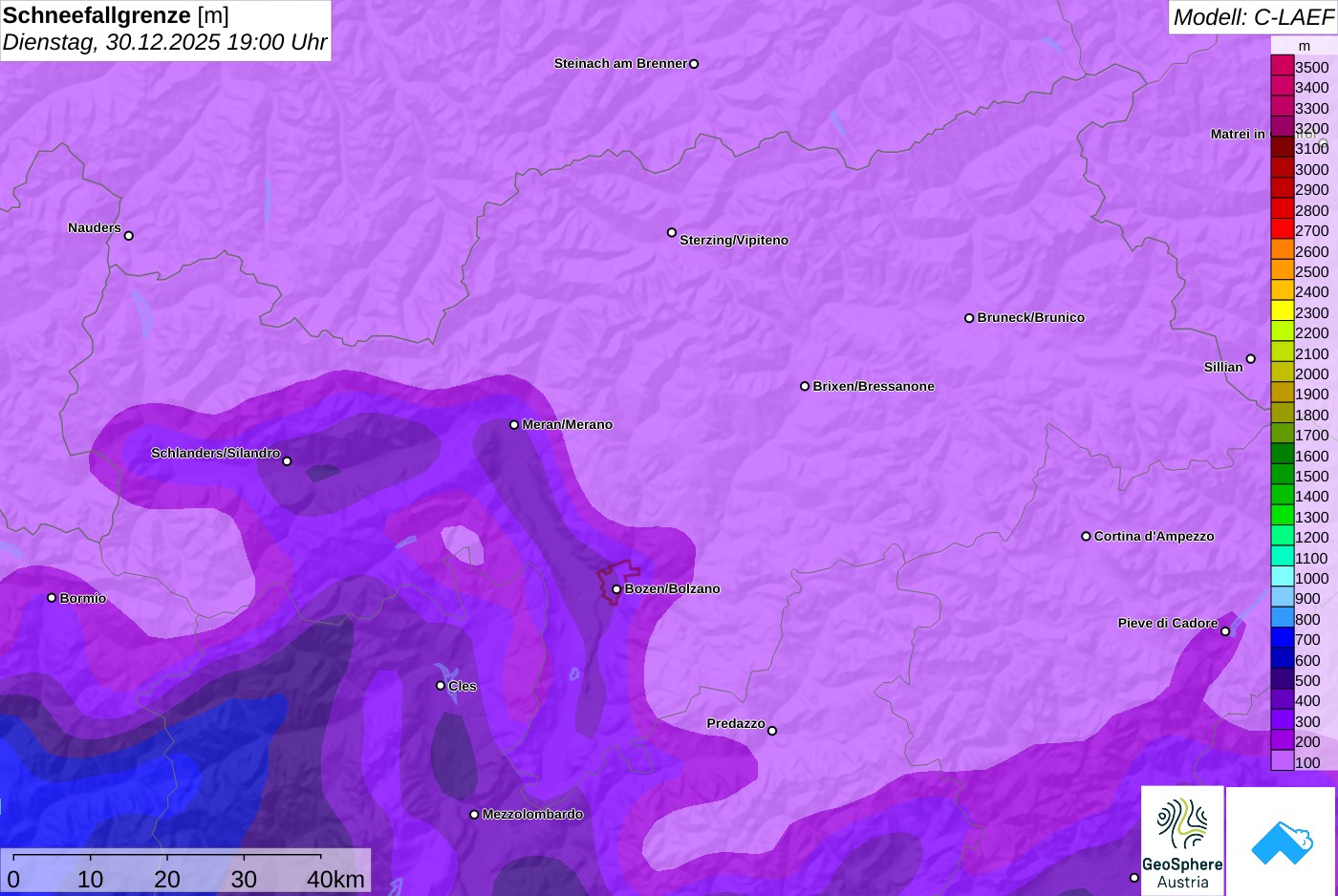
Task: Click the Steinach am Brenner location marker
Action: [694, 64]
